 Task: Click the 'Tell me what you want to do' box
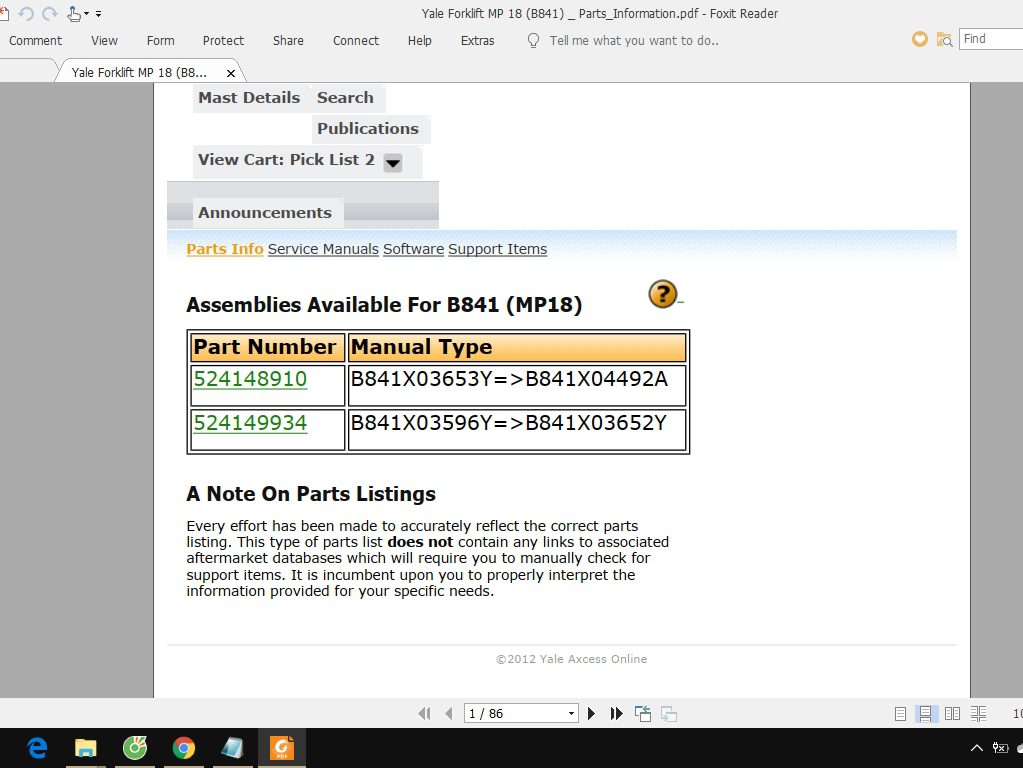tap(634, 40)
